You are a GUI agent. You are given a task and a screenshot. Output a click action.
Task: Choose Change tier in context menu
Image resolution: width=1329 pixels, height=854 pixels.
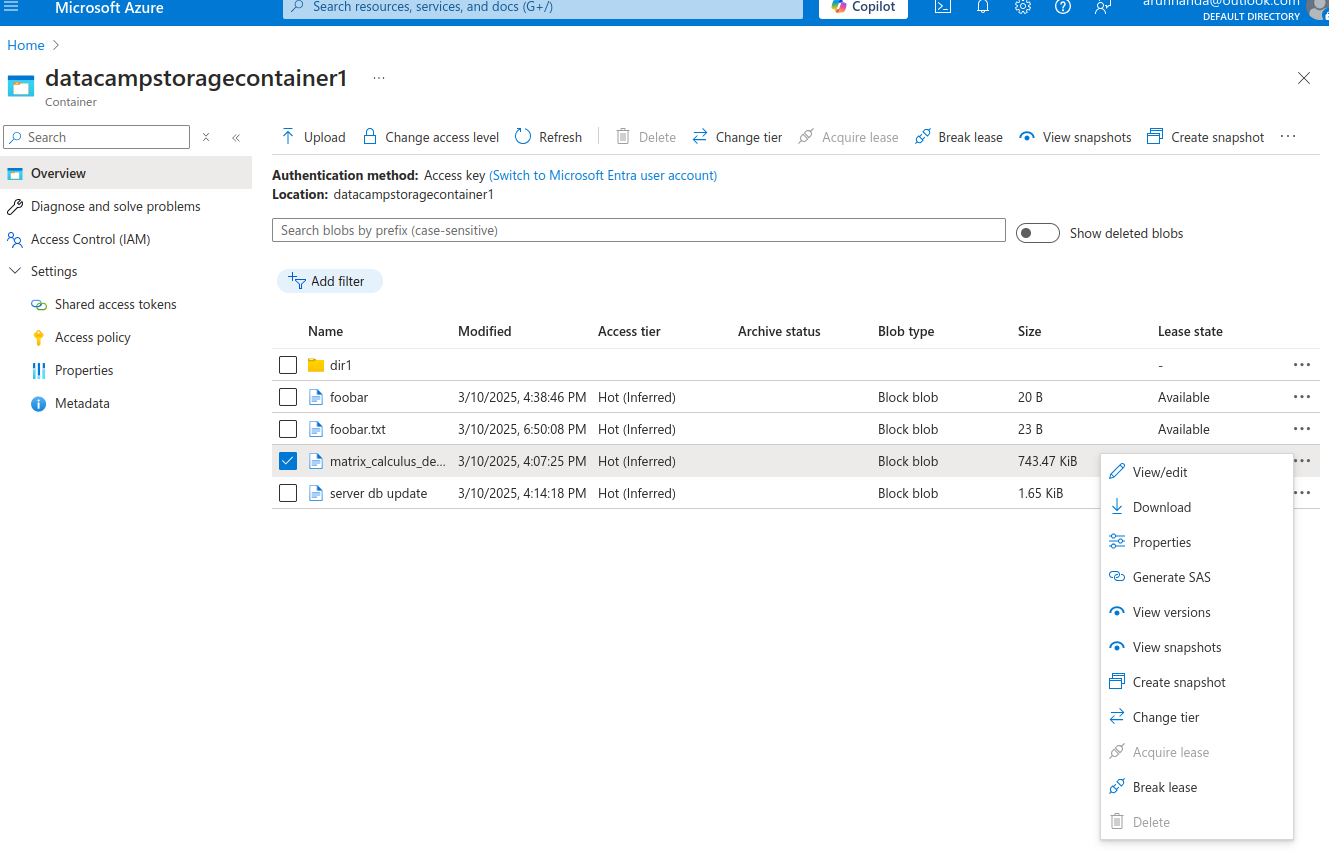1197,717
